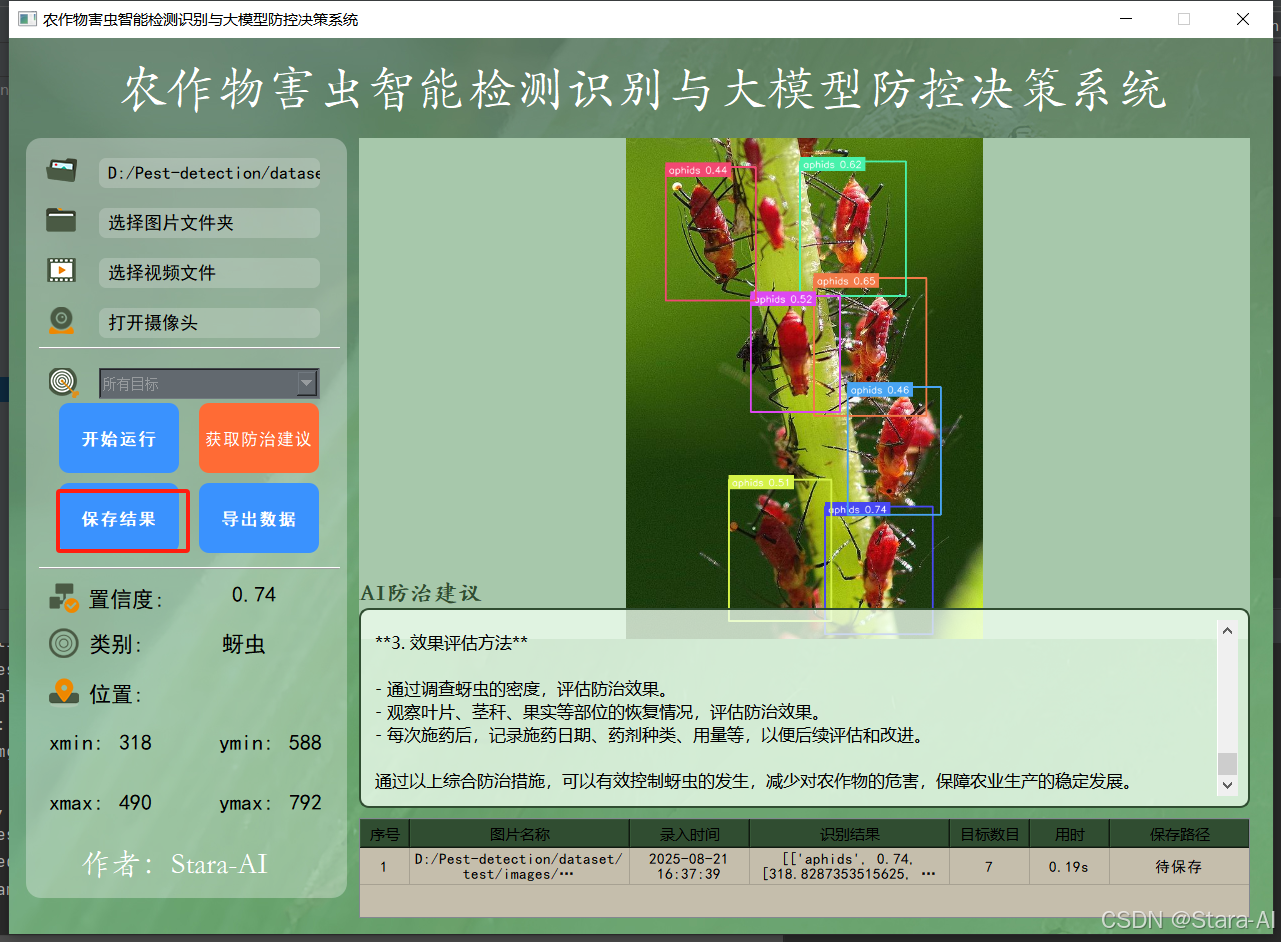Select the timestamp cell 2025-08-21 16:37:39
This screenshot has height=942, width=1281.
pos(690,866)
